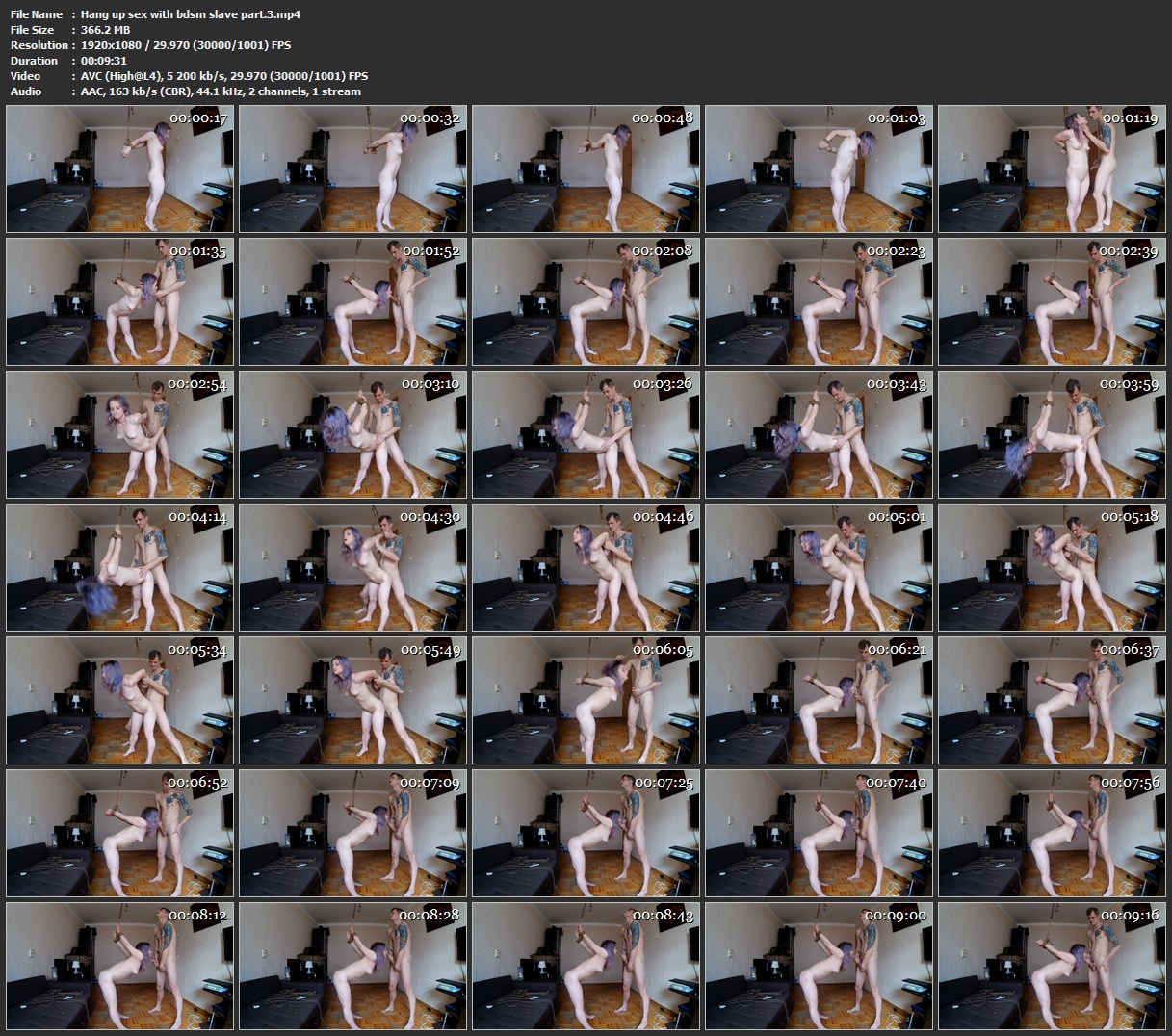
Task: Open the frame marked 00:00:48
Action: click(x=586, y=169)
